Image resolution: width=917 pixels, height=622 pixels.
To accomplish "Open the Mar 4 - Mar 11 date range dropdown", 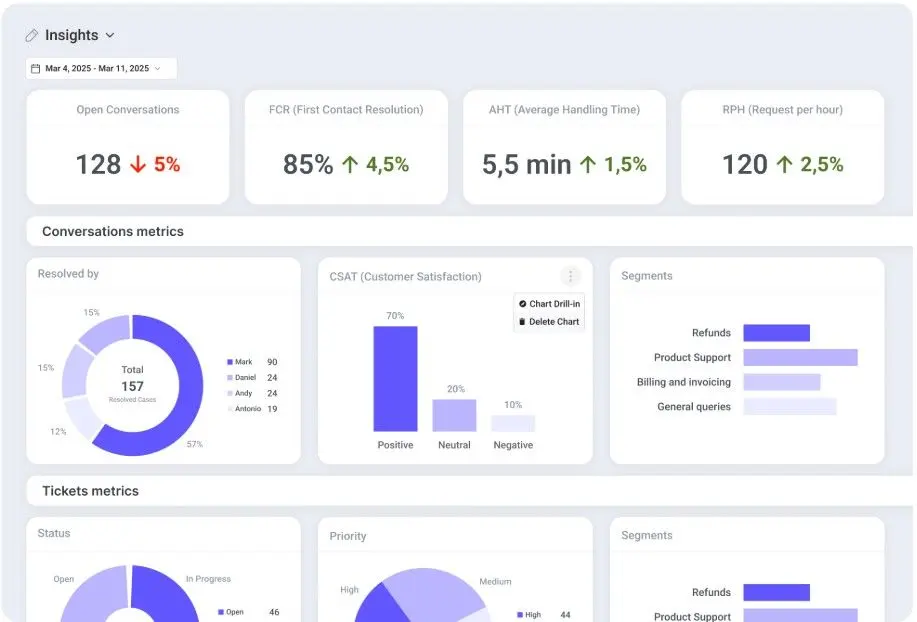I will click(101, 68).
